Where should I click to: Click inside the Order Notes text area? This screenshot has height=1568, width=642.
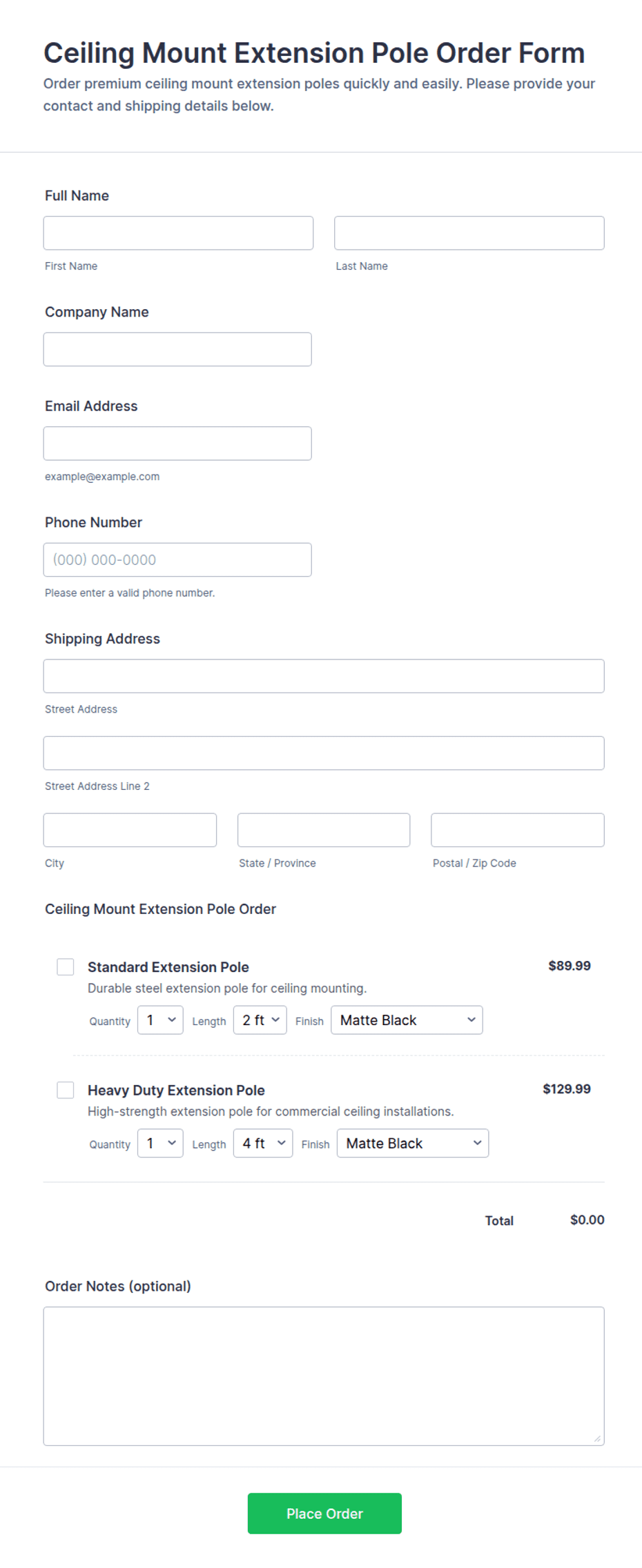[324, 1376]
